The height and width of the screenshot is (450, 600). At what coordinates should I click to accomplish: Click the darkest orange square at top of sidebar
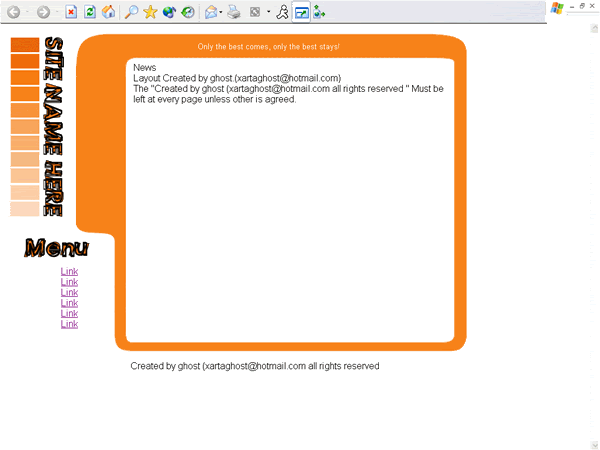[x=24, y=45]
